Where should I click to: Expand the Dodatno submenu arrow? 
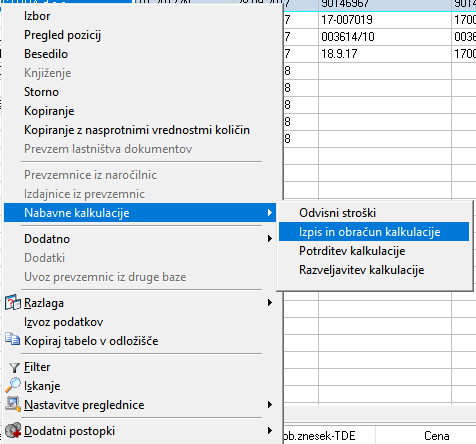[270, 239]
